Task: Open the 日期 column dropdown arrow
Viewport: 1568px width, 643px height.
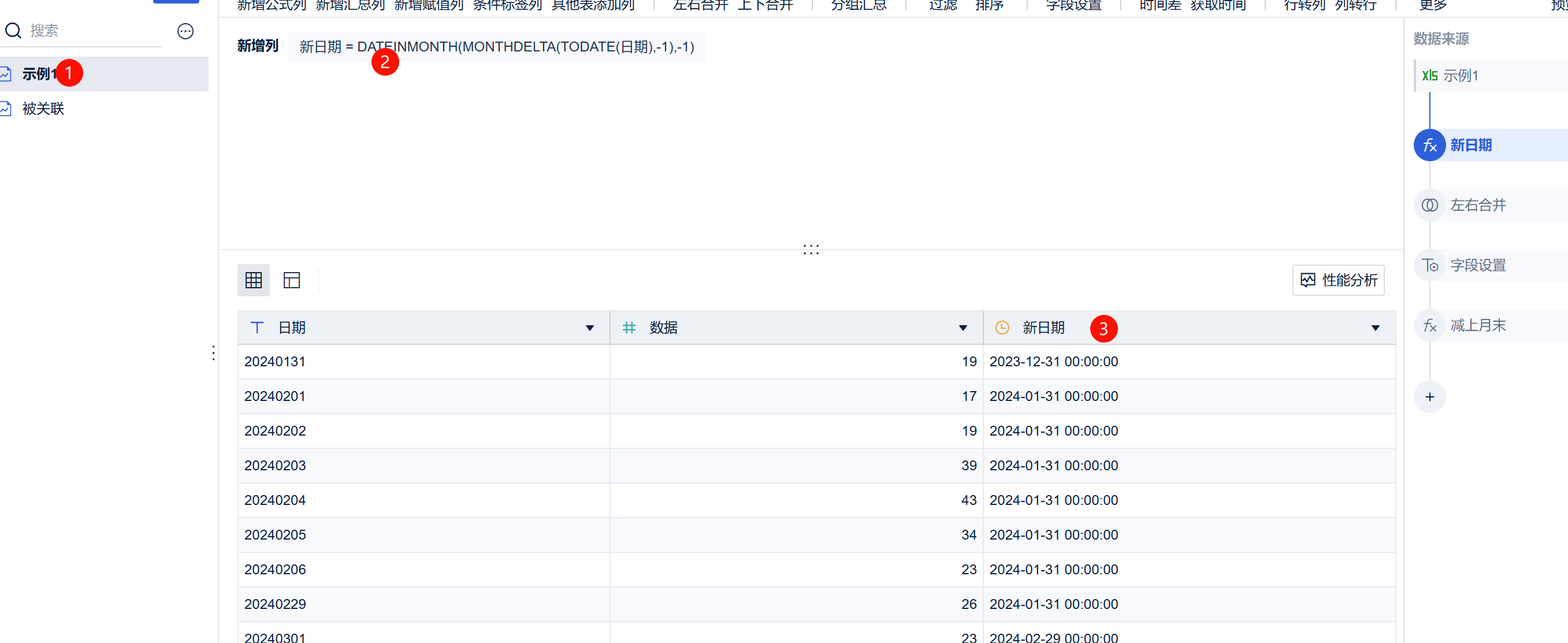Action: click(x=589, y=328)
